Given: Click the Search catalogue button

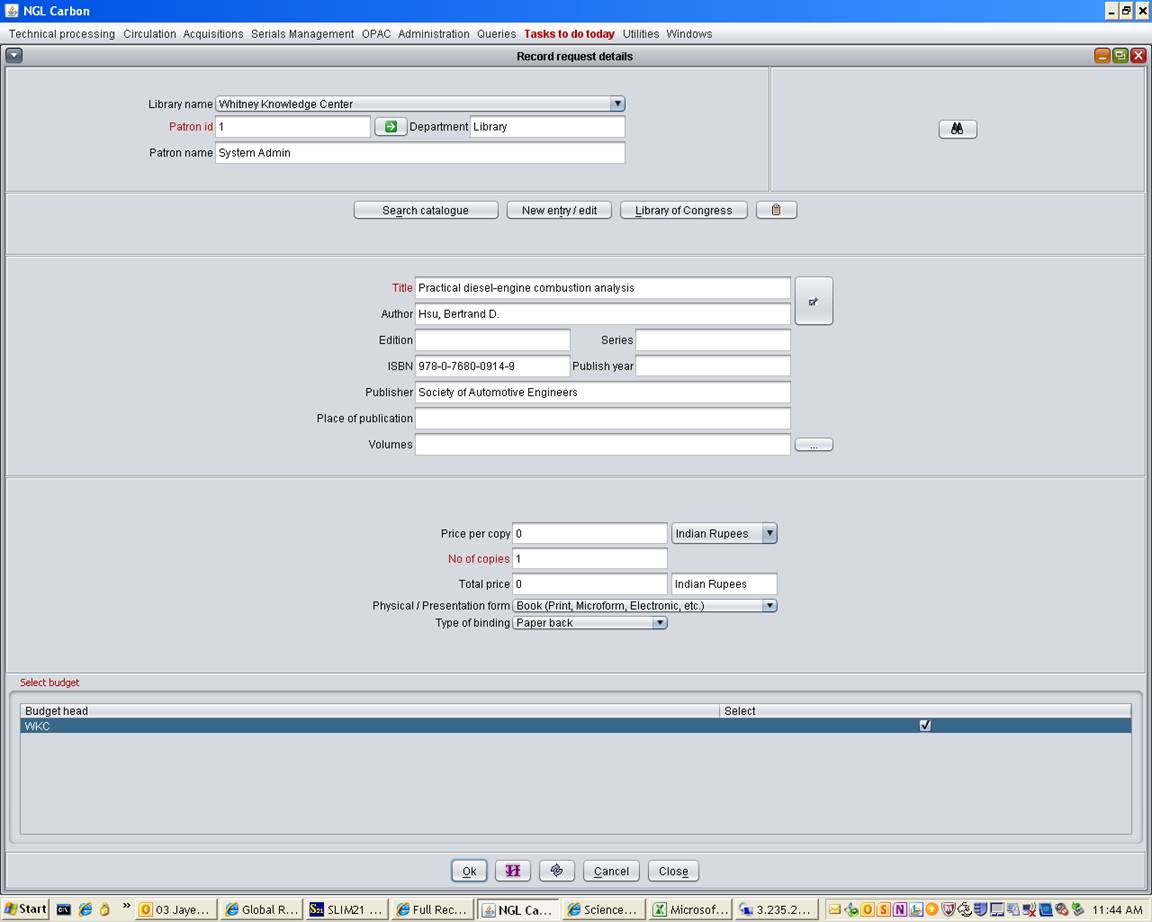Looking at the screenshot, I should tap(425, 210).
